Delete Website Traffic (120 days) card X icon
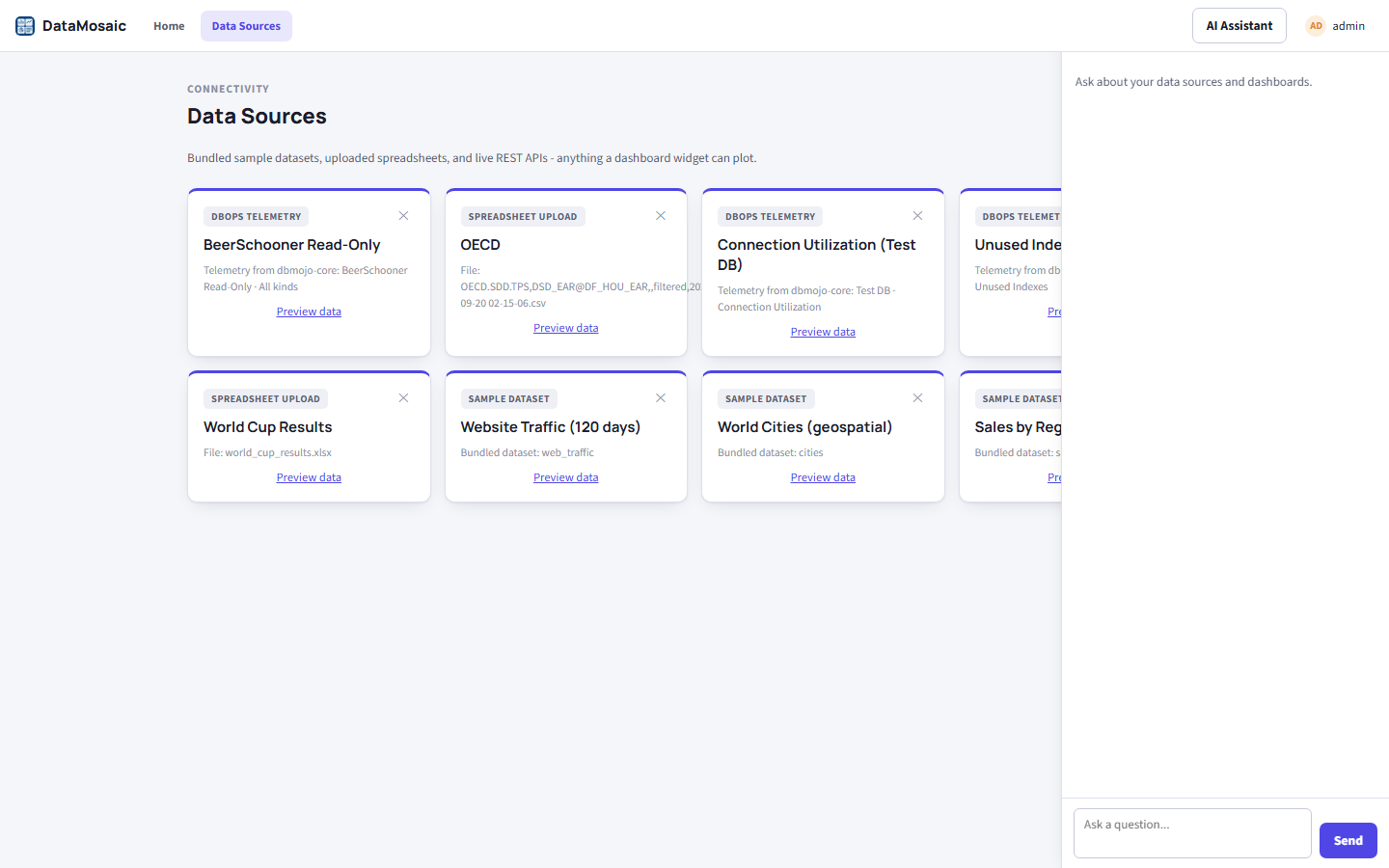1389x868 pixels. (x=661, y=398)
